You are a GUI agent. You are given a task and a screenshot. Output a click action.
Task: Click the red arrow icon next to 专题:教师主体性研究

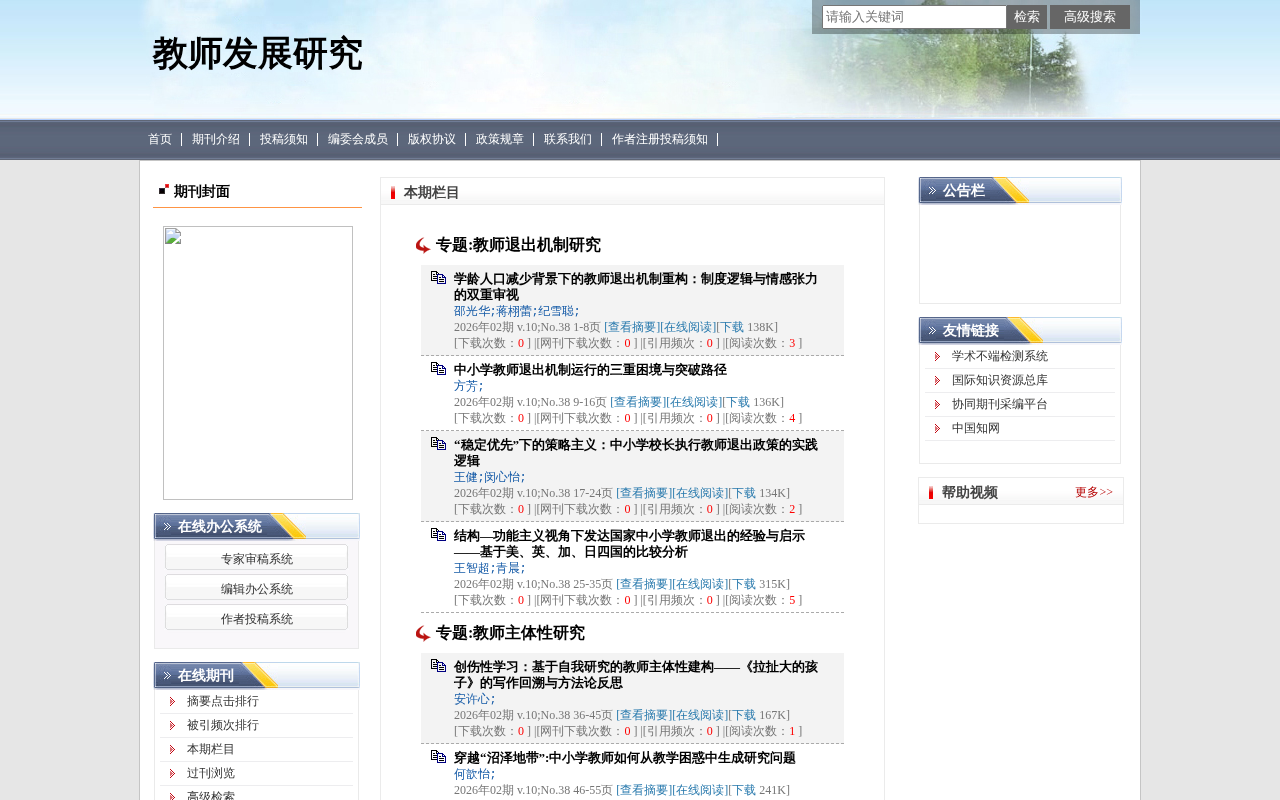pos(423,633)
